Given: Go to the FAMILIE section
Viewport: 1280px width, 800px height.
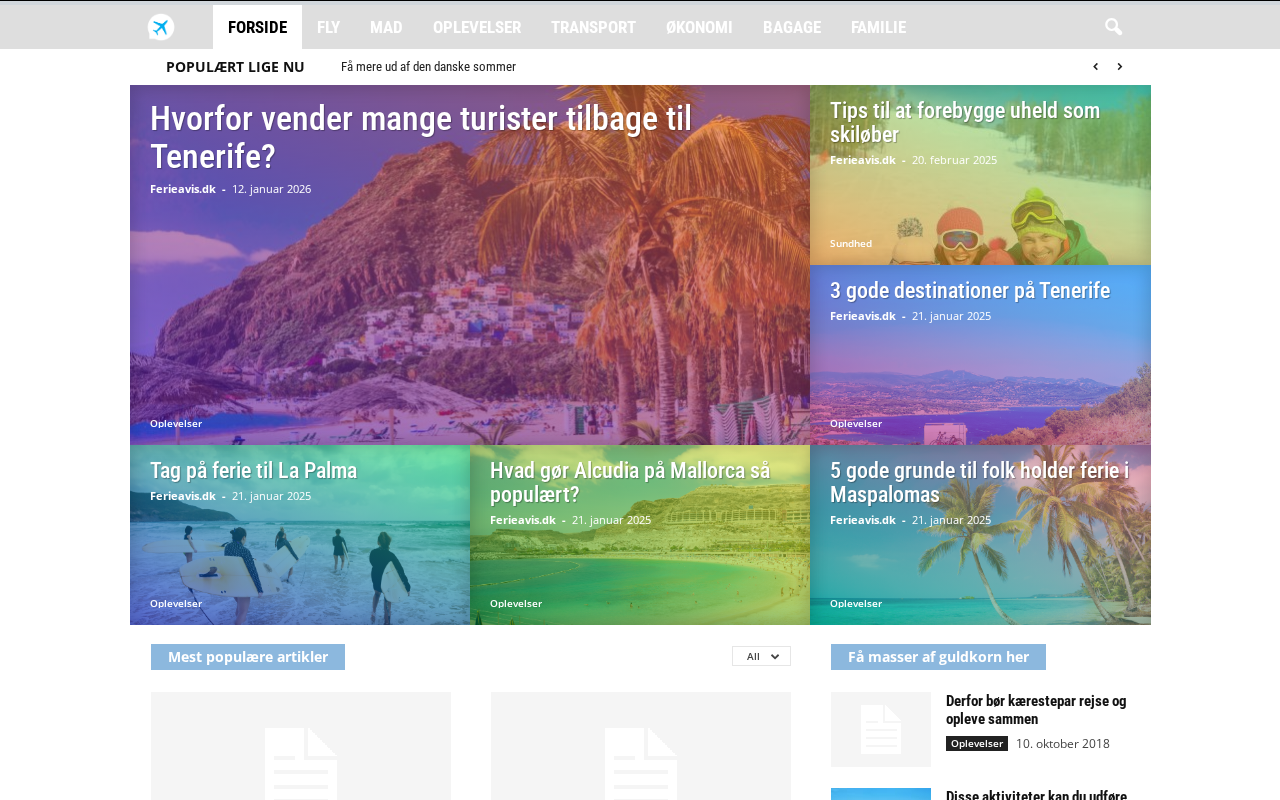Looking at the screenshot, I should tap(878, 27).
